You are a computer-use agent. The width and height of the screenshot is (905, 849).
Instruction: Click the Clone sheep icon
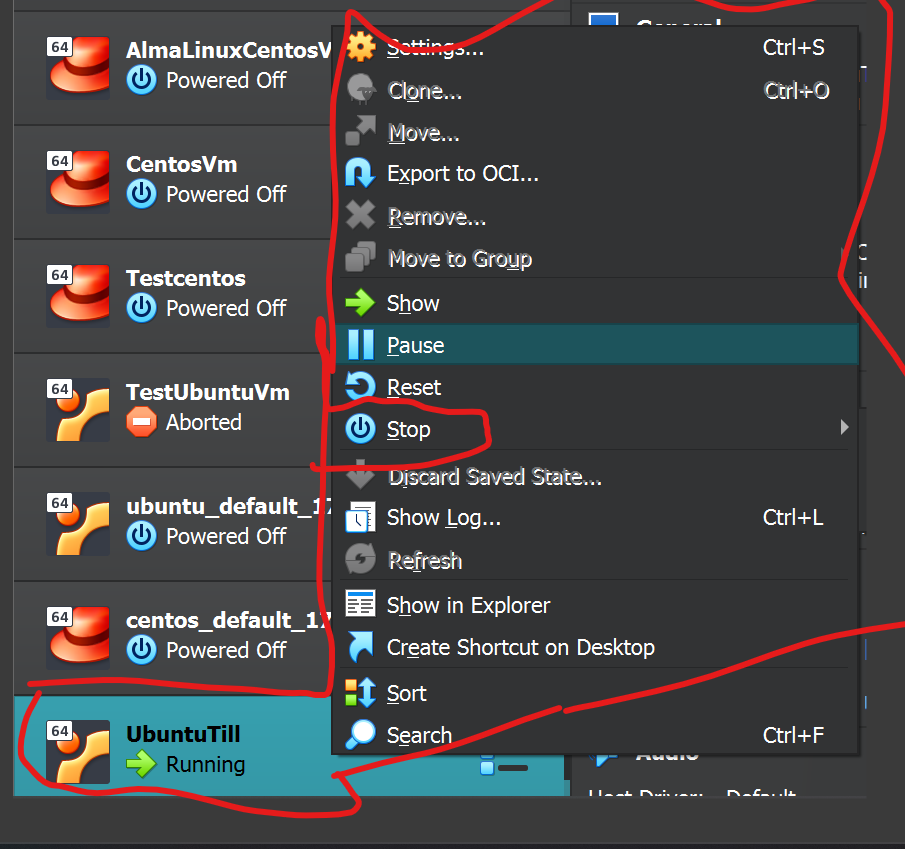(x=361, y=89)
